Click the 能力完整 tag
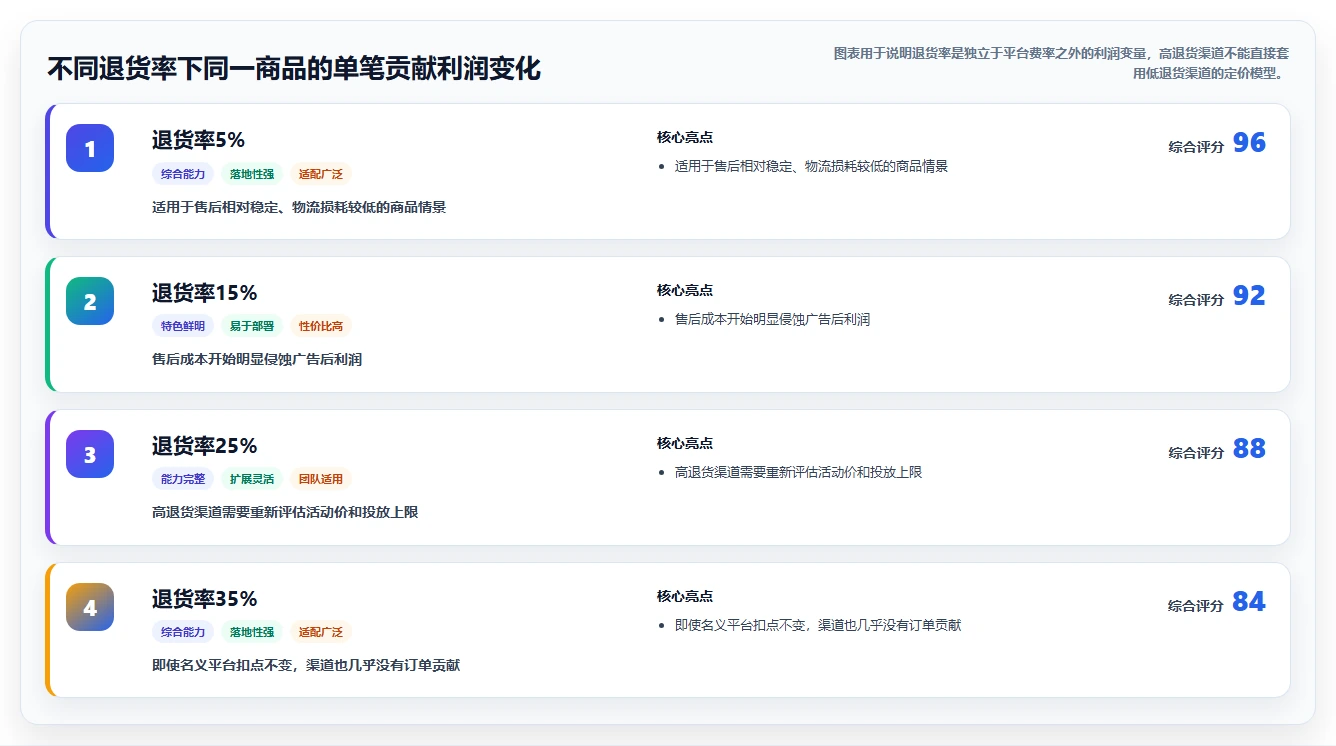This screenshot has height=746, width=1336. (183, 479)
